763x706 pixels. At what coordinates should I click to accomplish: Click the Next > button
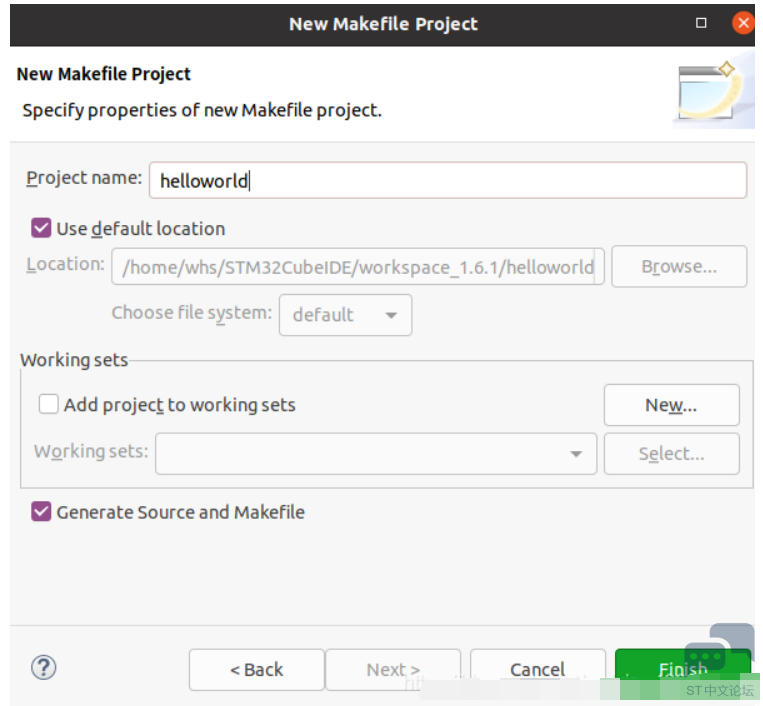[x=392, y=669]
